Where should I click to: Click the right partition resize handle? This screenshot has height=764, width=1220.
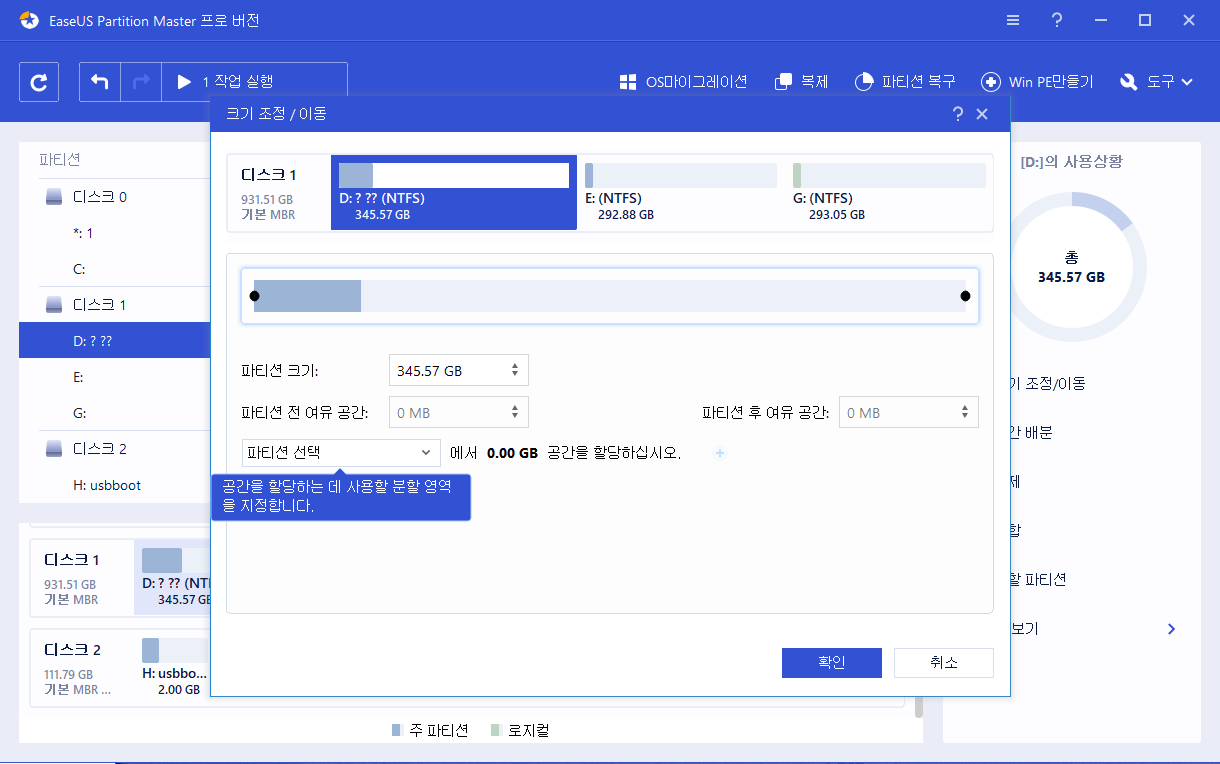(x=965, y=295)
